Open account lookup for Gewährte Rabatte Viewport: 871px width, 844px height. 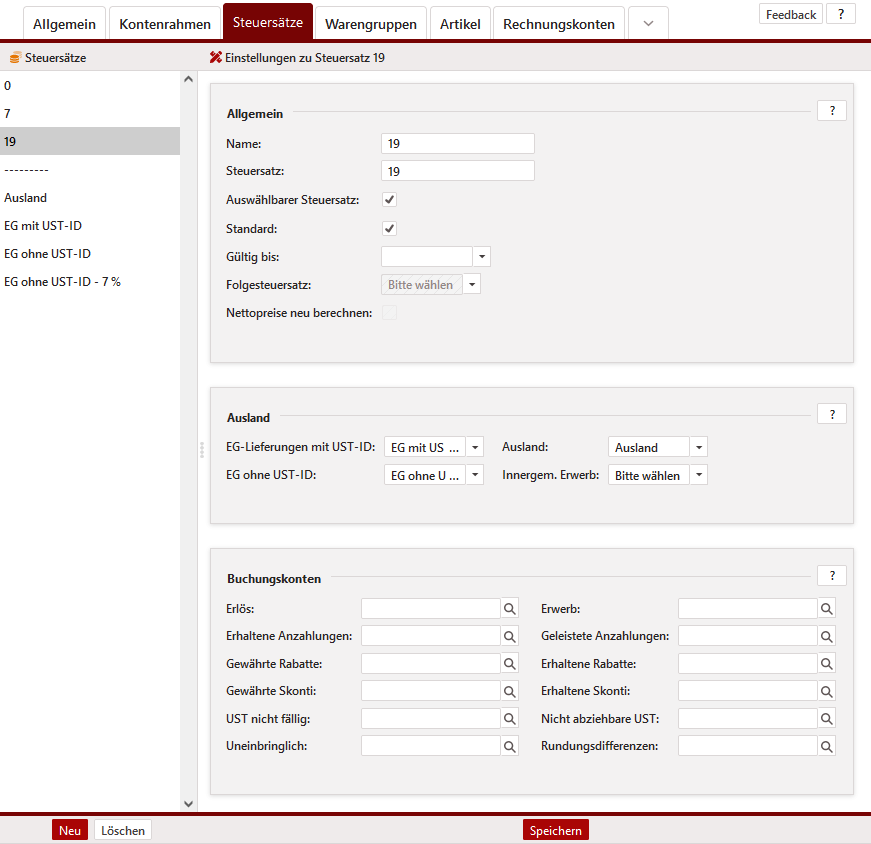pyautogui.click(x=509, y=663)
